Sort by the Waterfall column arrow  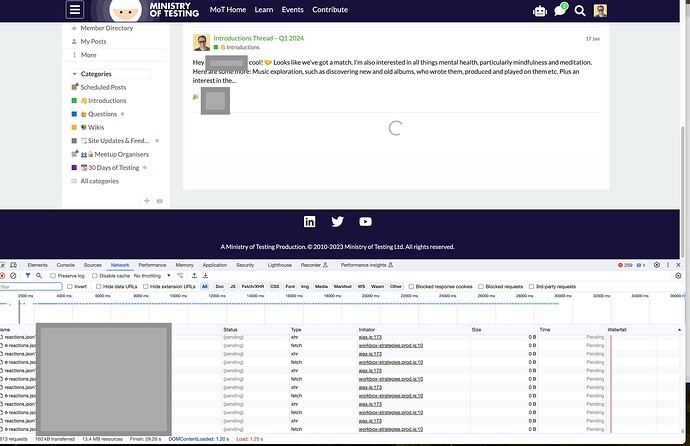[x=679, y=329]
